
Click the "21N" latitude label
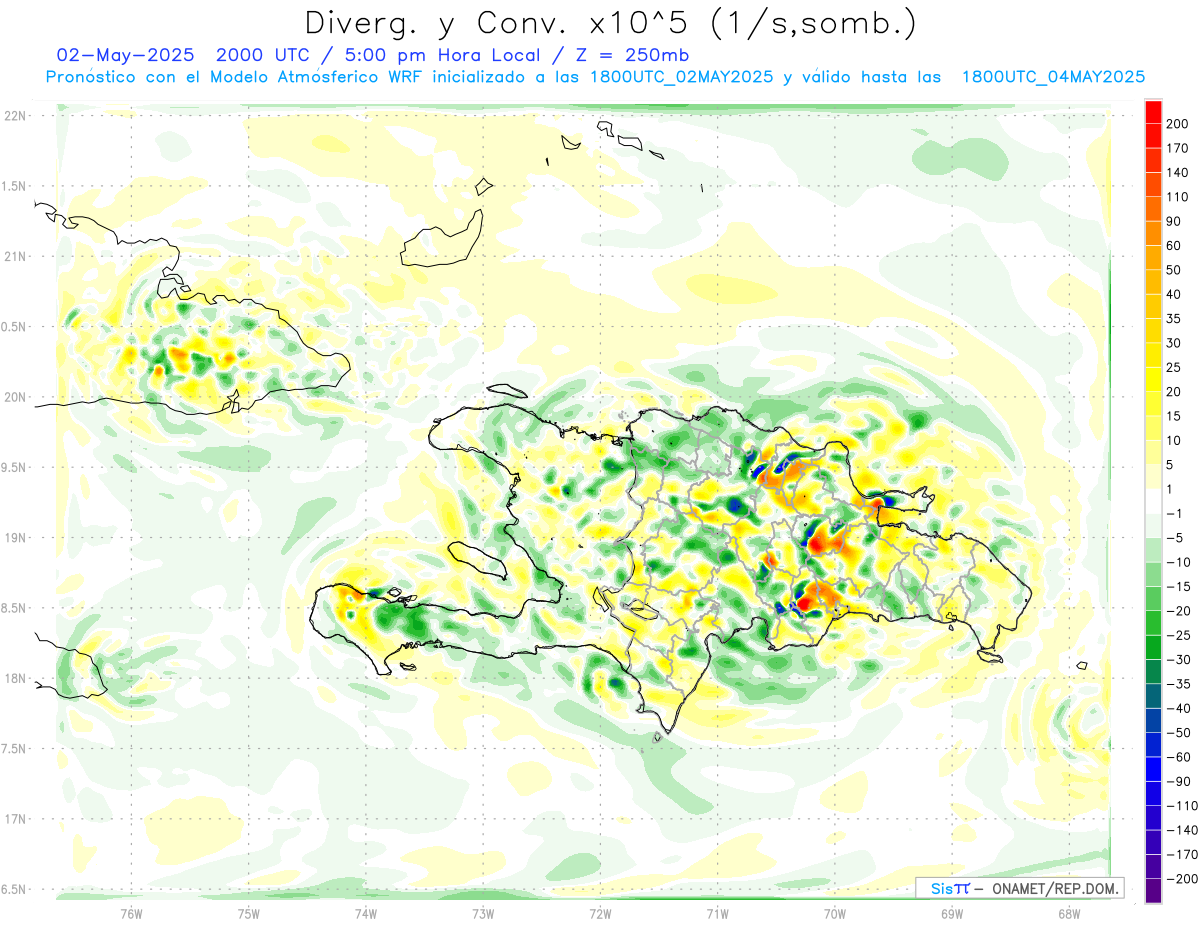pyautogui.click(x=16, y=256)
